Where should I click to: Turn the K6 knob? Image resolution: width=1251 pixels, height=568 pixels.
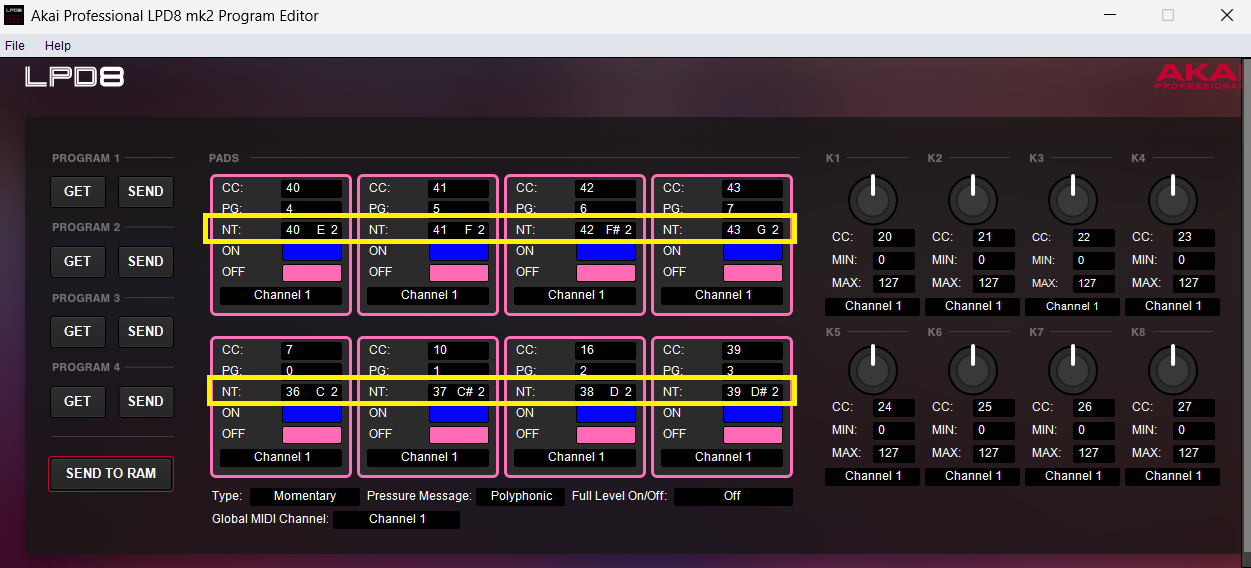(972, 369)
